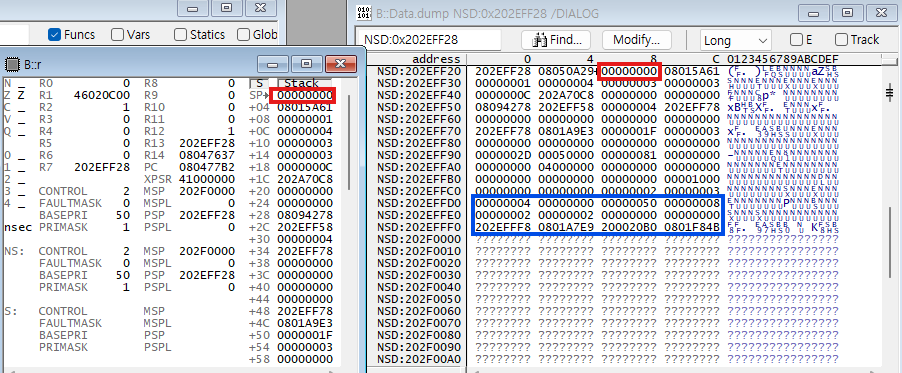902x373 pixels.
Task: Select dump row NSD:202EFF20 address
Action: coord(419,71)
